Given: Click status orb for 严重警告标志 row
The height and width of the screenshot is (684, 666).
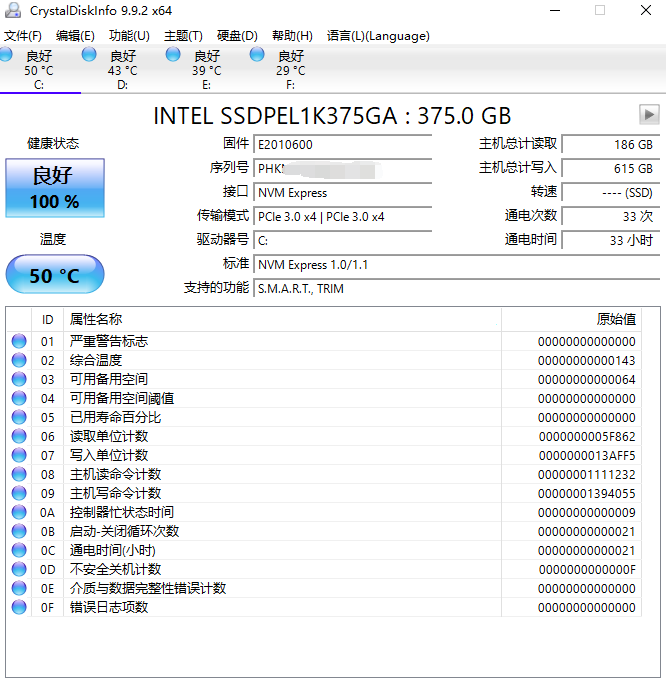Looking at the screenshot, I should [x=19, y=341].
